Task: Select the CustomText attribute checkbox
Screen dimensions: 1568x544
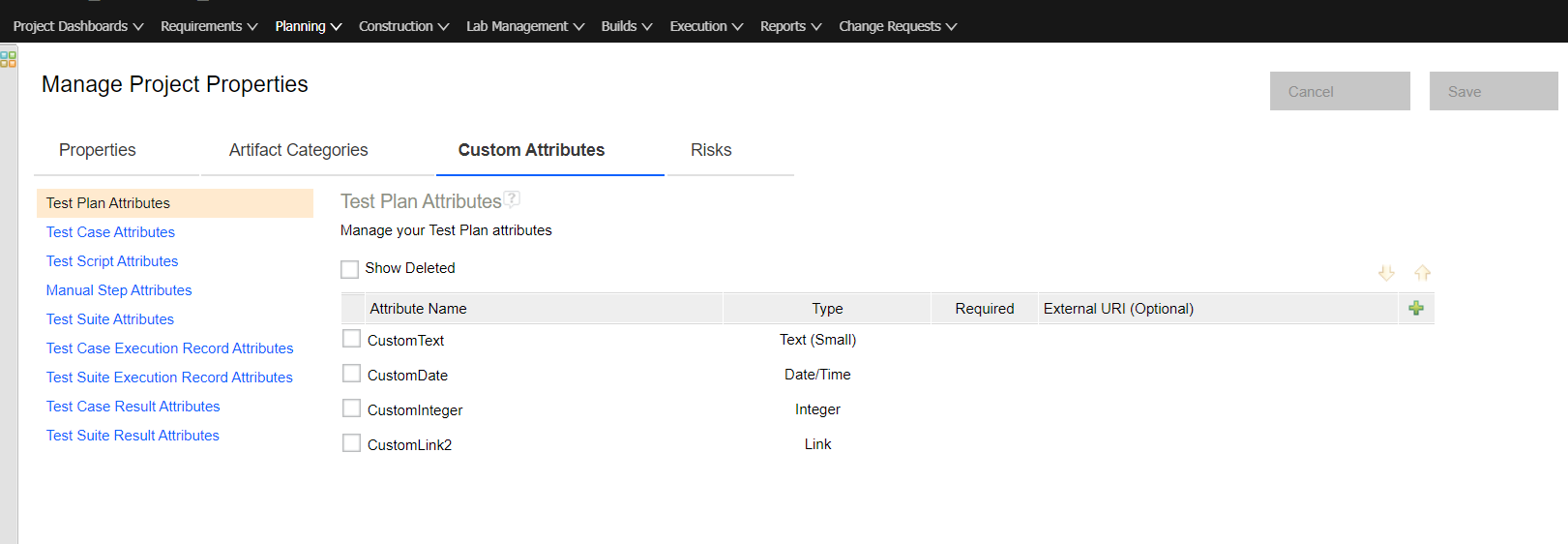Action: coord(352,339)
